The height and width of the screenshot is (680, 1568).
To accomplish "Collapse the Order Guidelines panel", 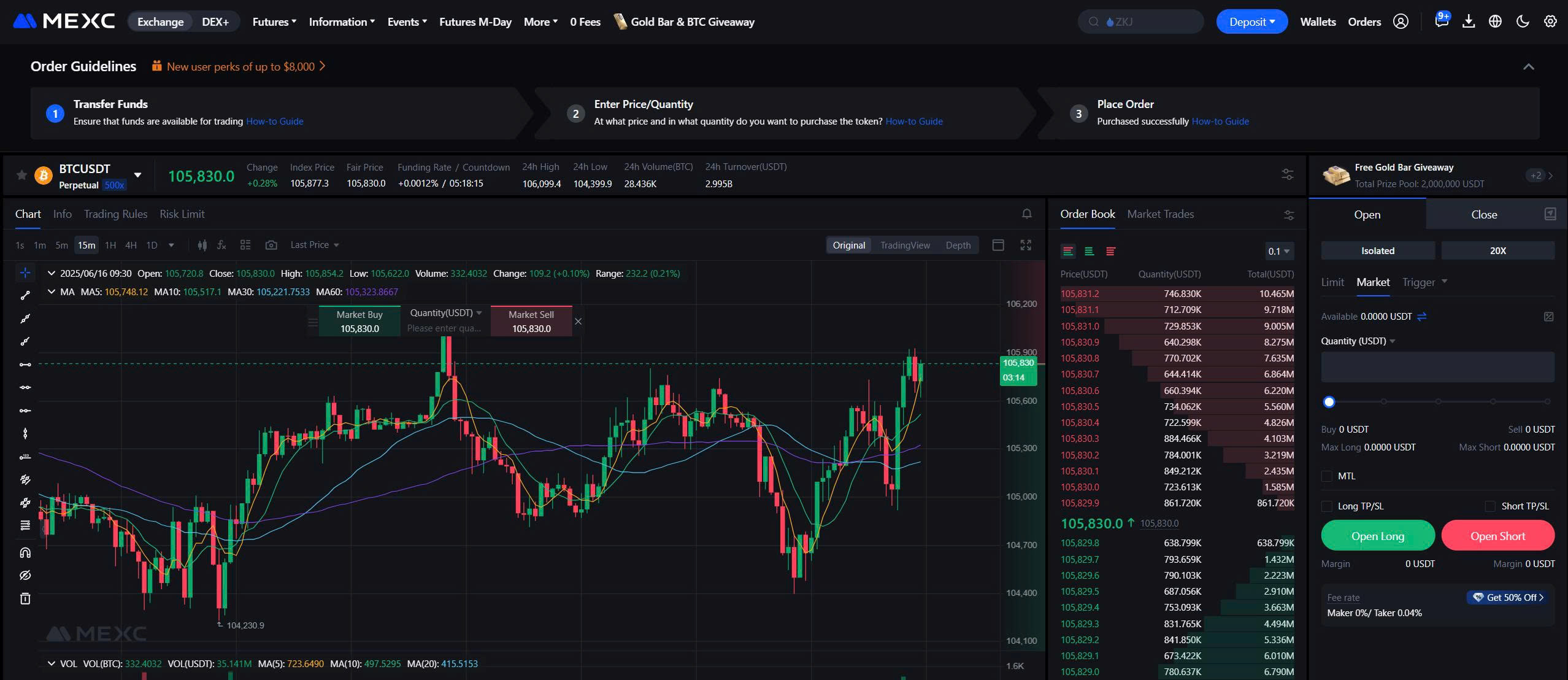I will tap(1529, 66).
